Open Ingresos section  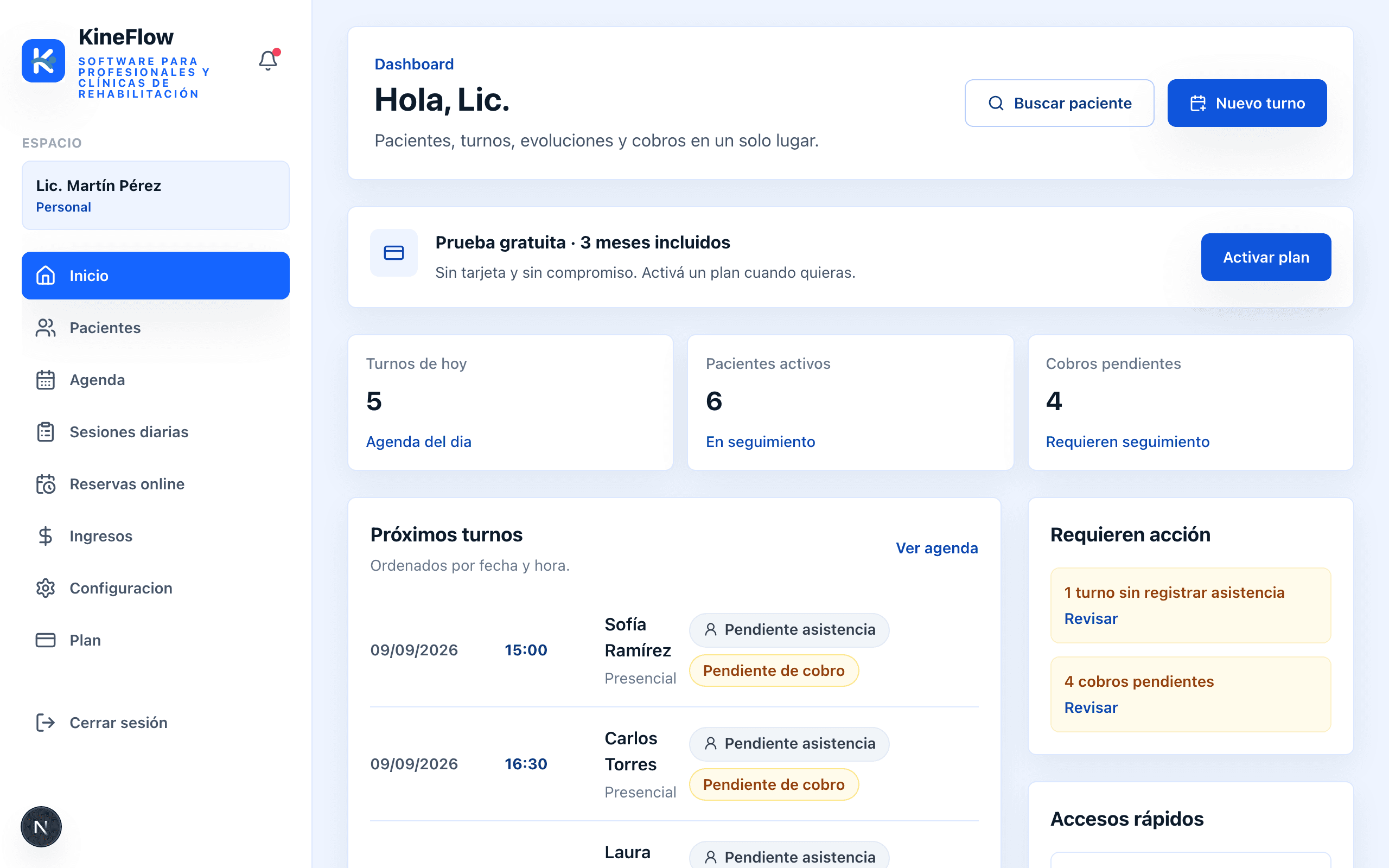(x=156, y=536)
